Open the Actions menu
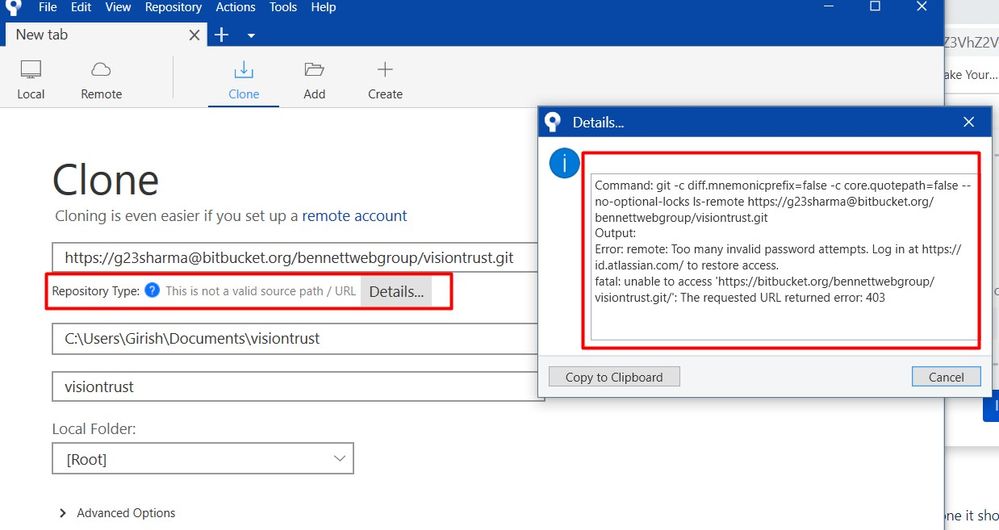The image size is (999, 530). 235,8
